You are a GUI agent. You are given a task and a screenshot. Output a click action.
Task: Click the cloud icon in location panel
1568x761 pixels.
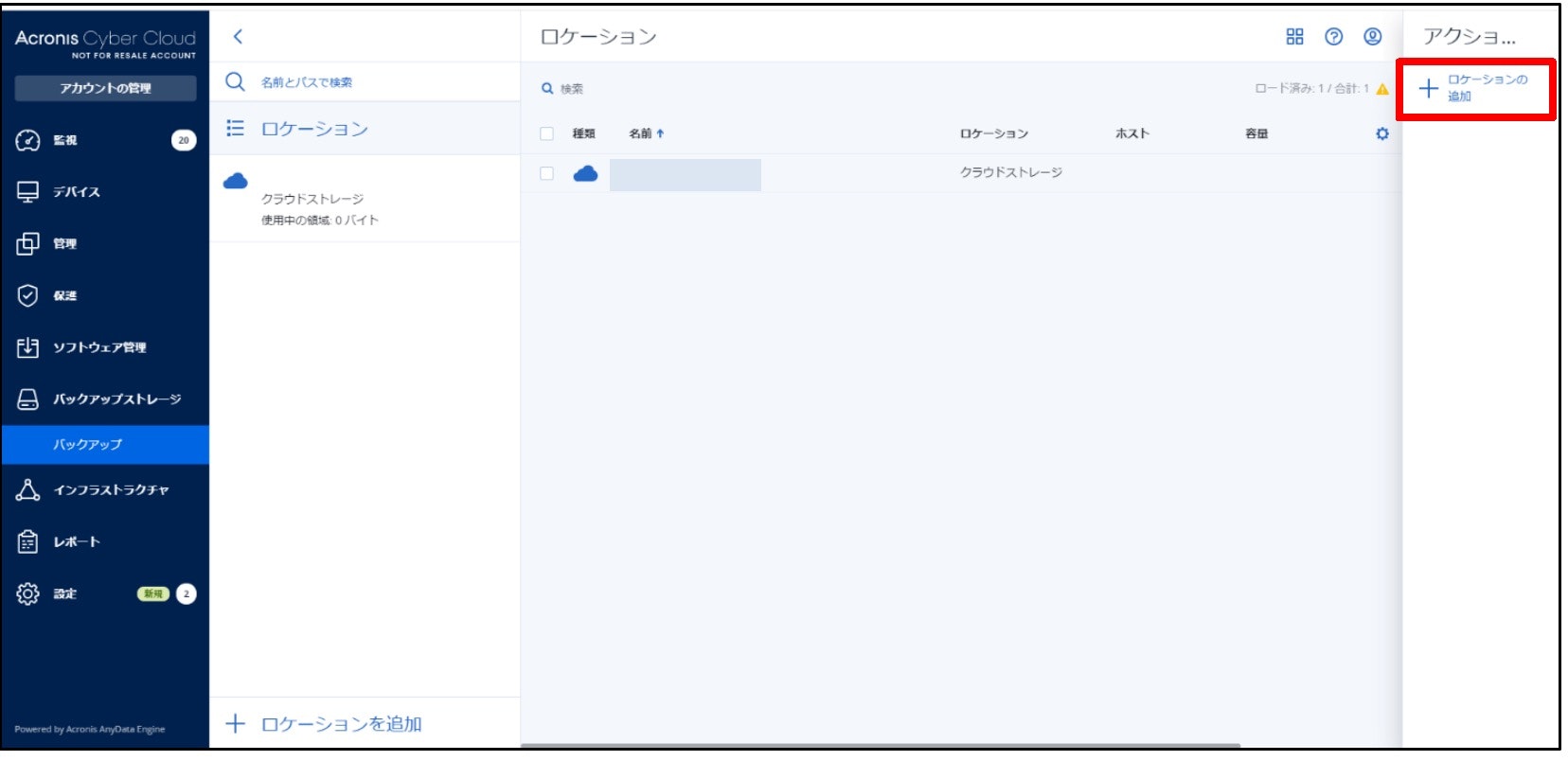(x=235, y=180)
